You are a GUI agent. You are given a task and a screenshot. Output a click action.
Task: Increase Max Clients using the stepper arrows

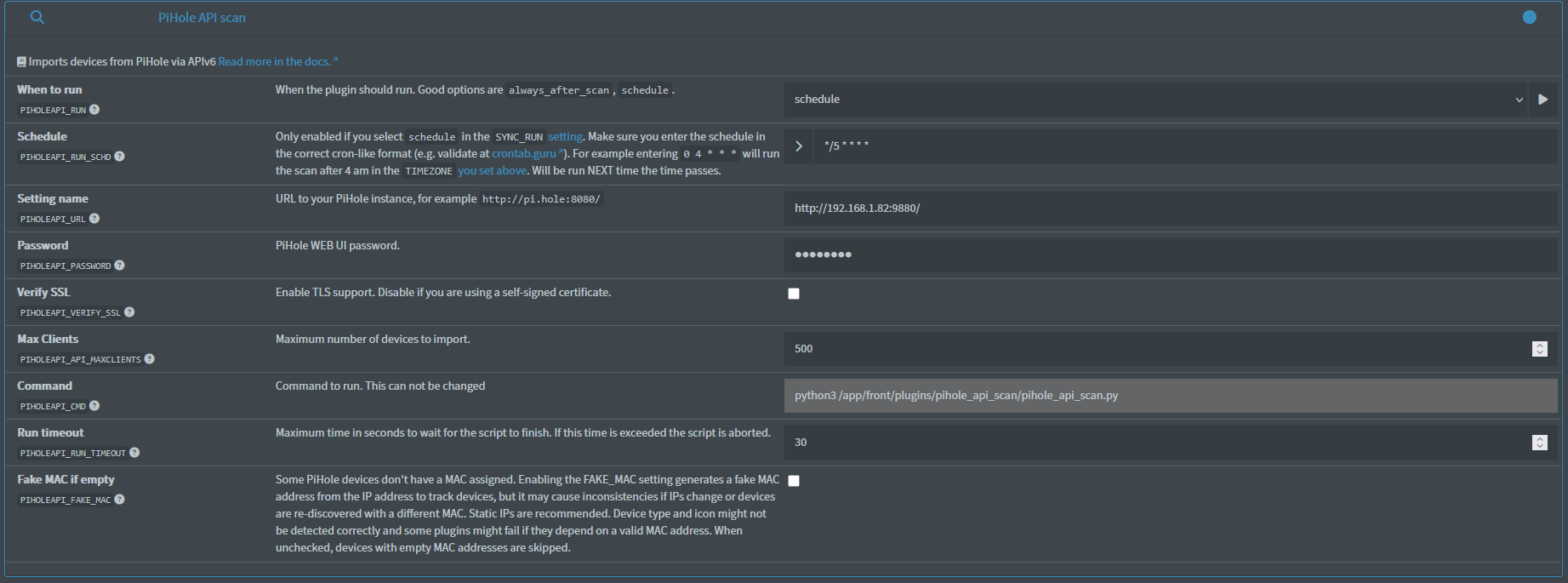tap(1540, 345)
